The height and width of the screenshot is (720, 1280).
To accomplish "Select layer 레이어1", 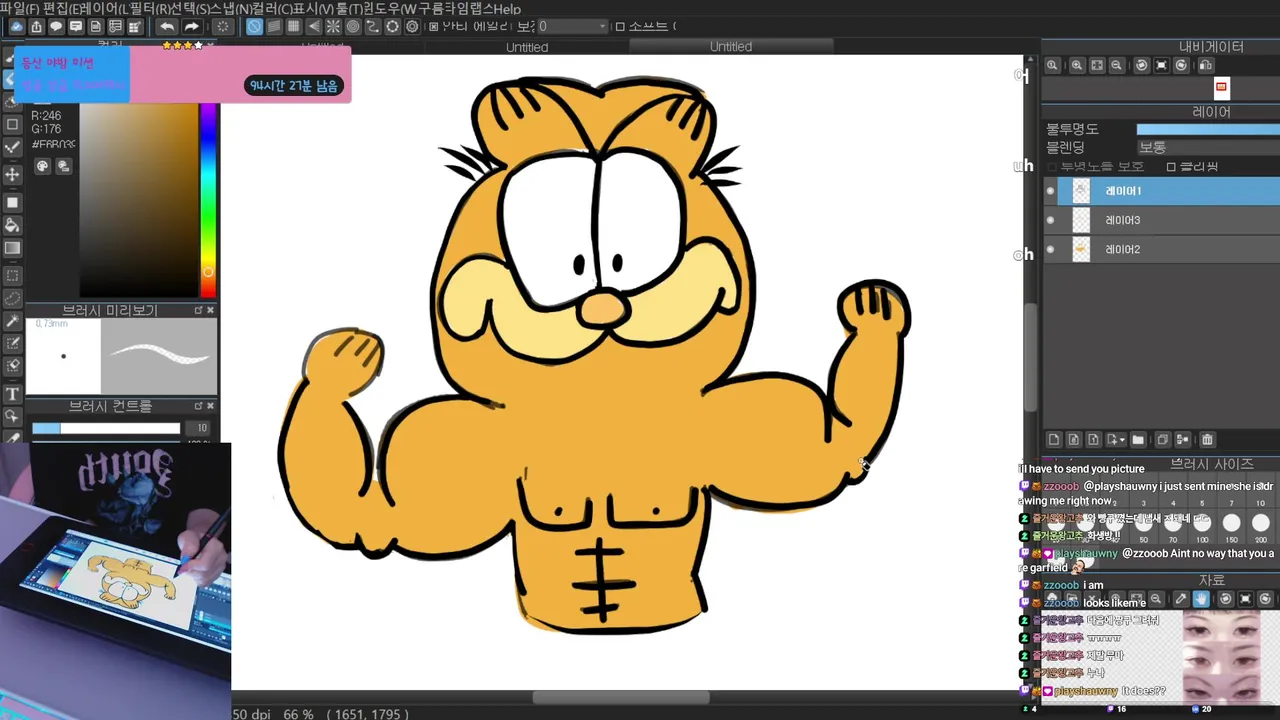I will coord(1161,191).
